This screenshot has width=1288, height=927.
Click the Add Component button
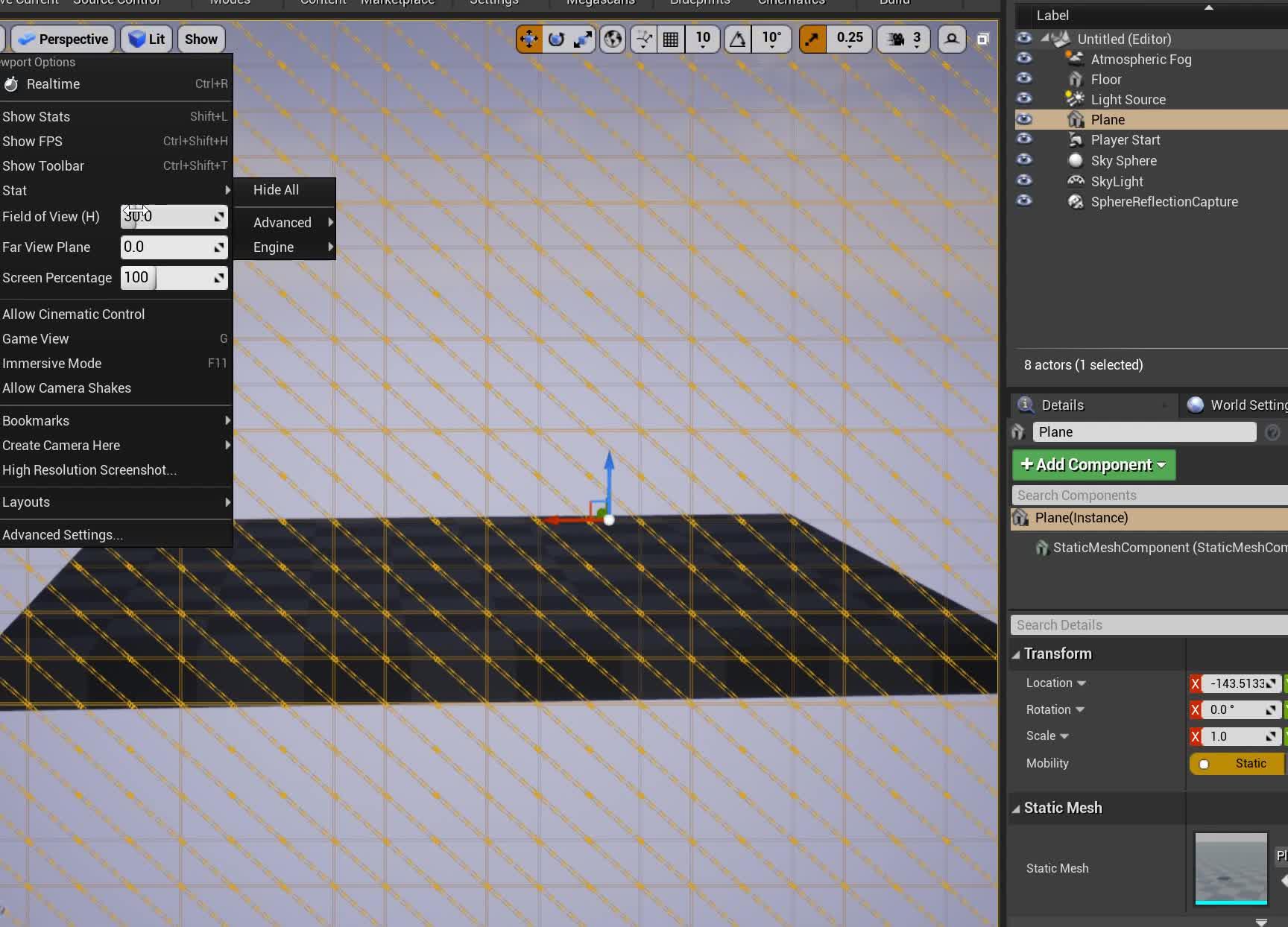click(x=1093, y=464)
